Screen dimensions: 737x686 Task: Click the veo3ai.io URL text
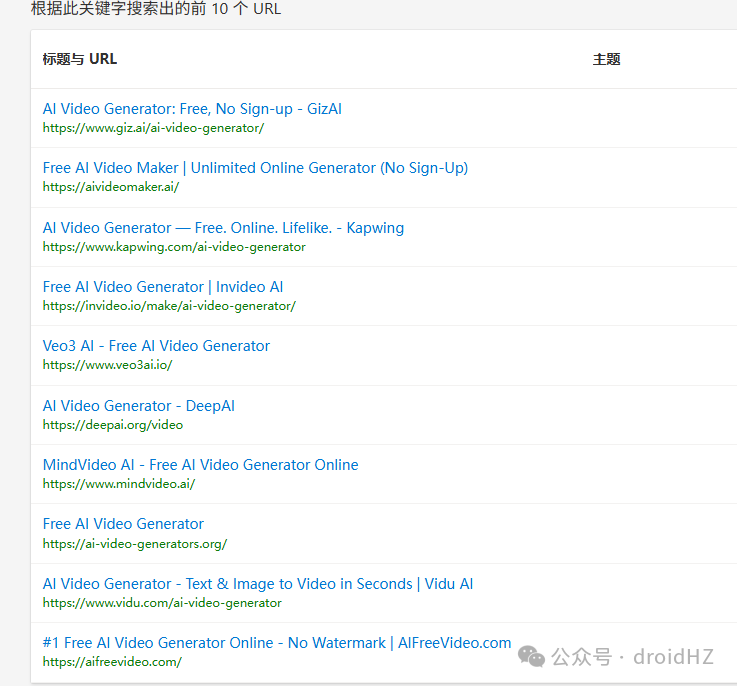(x=107, y=365)
